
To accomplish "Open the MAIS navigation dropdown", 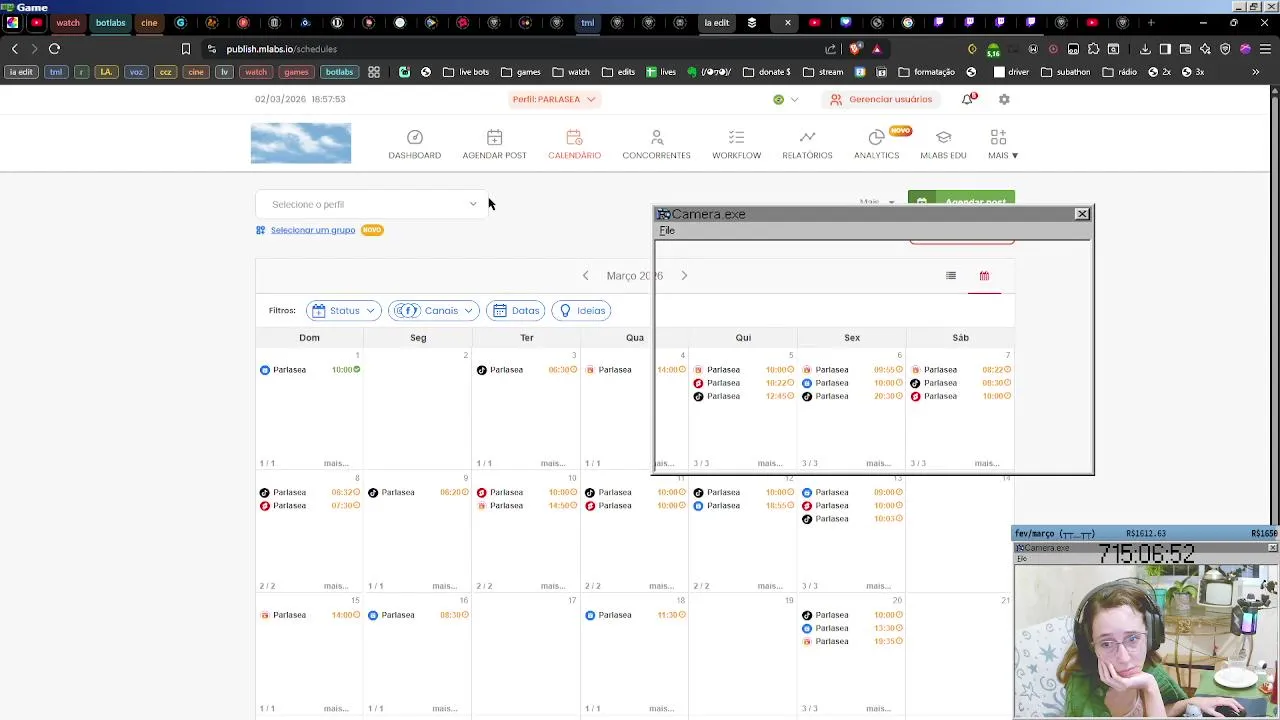I will pos(1003,143).
